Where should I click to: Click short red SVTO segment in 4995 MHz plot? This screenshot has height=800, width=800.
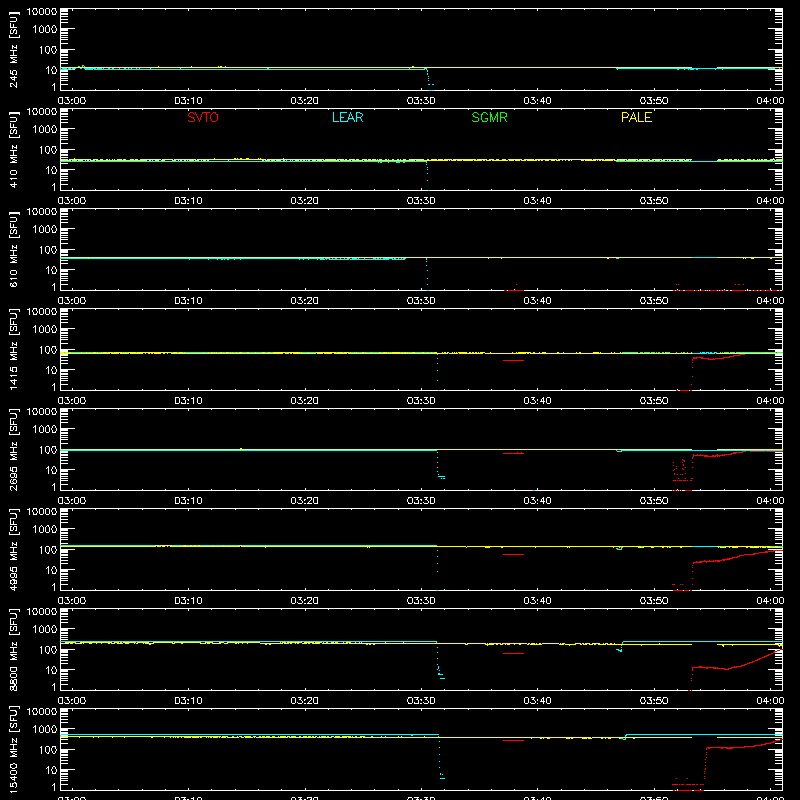[x=513, y=554]
